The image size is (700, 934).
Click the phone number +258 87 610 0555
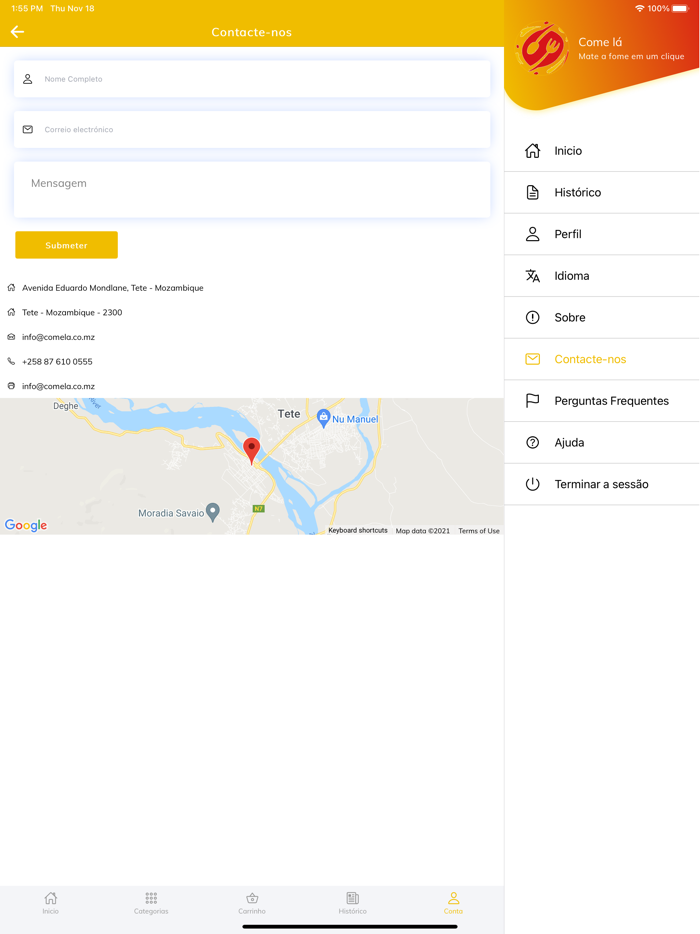tap(57, 361)
